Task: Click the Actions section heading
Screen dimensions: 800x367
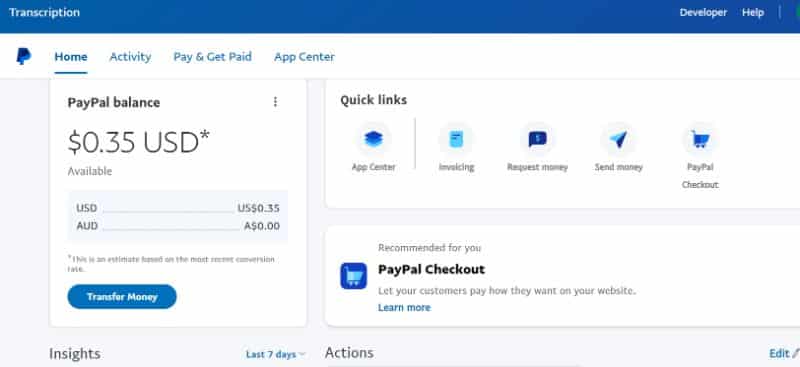Action: click(349, 353)
